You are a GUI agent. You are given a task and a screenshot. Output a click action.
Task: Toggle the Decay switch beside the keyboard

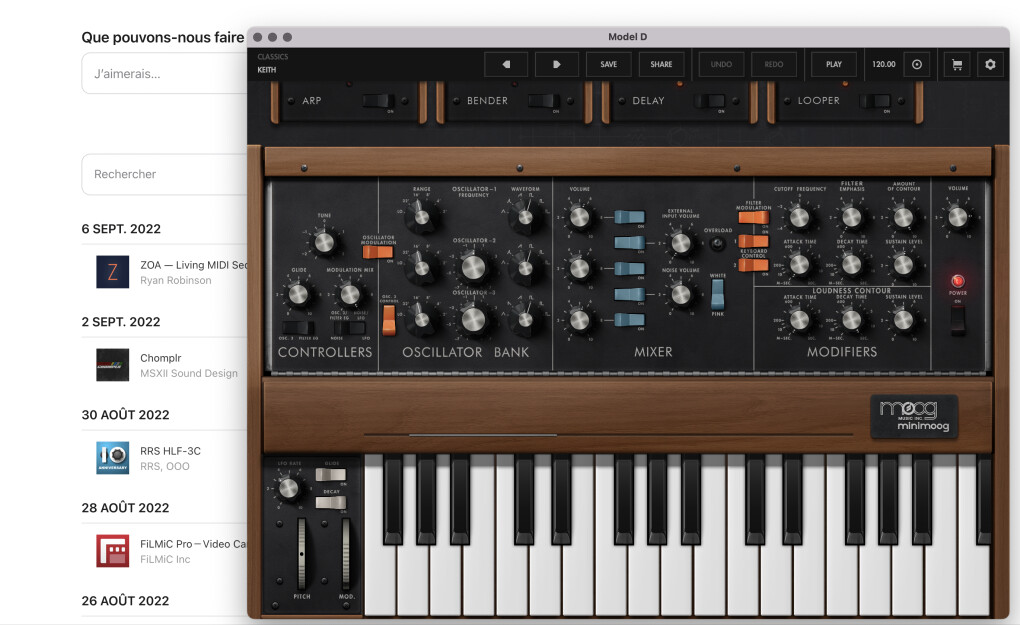coord(330,502)
